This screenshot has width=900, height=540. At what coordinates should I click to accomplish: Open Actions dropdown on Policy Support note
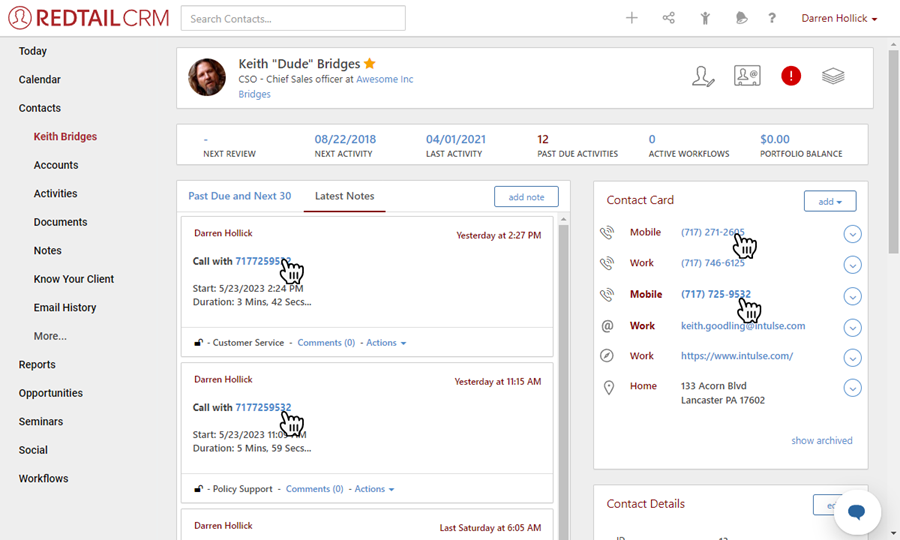(x=374, y=489)
